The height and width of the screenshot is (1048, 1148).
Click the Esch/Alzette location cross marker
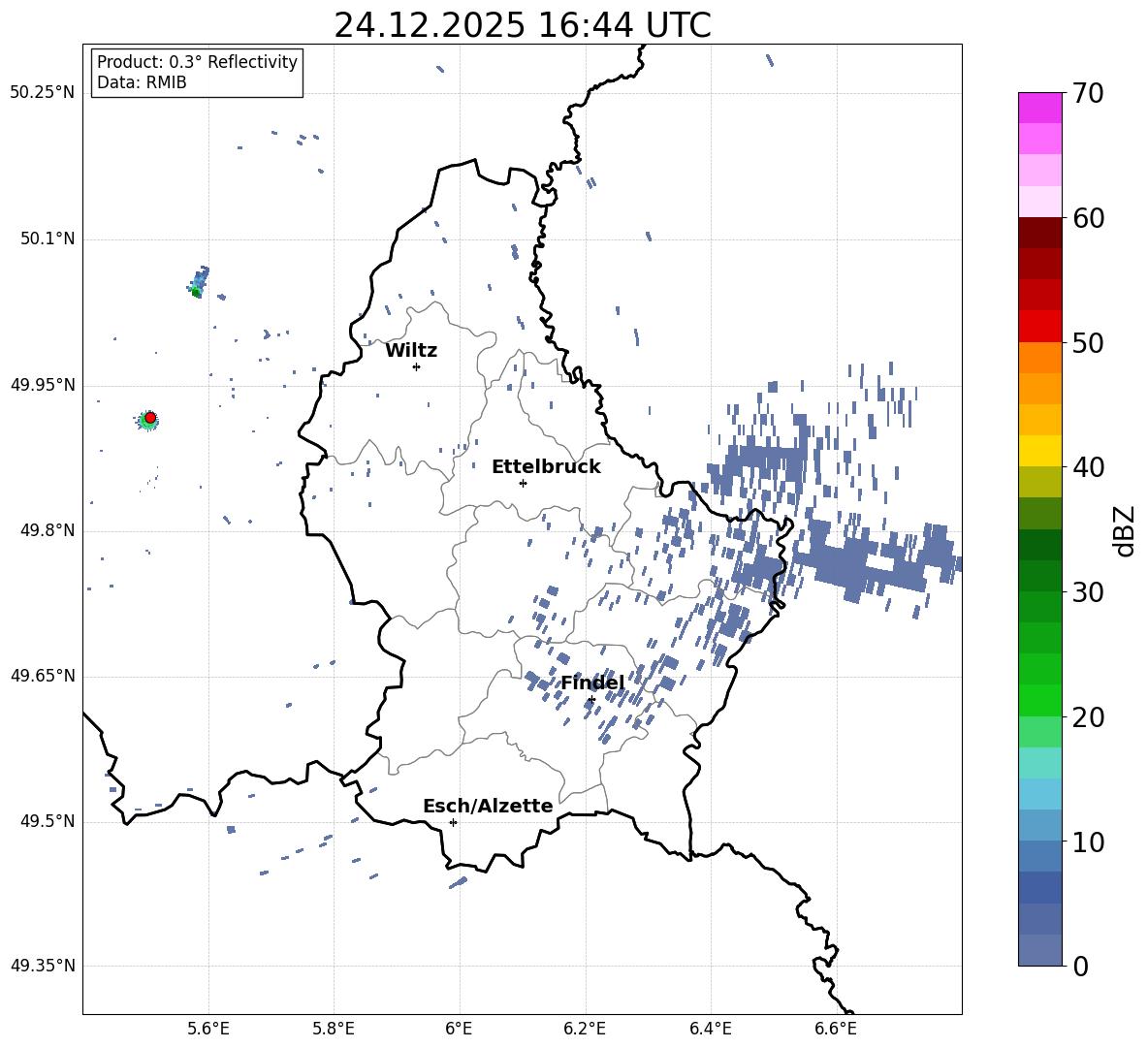click(453, 822)
